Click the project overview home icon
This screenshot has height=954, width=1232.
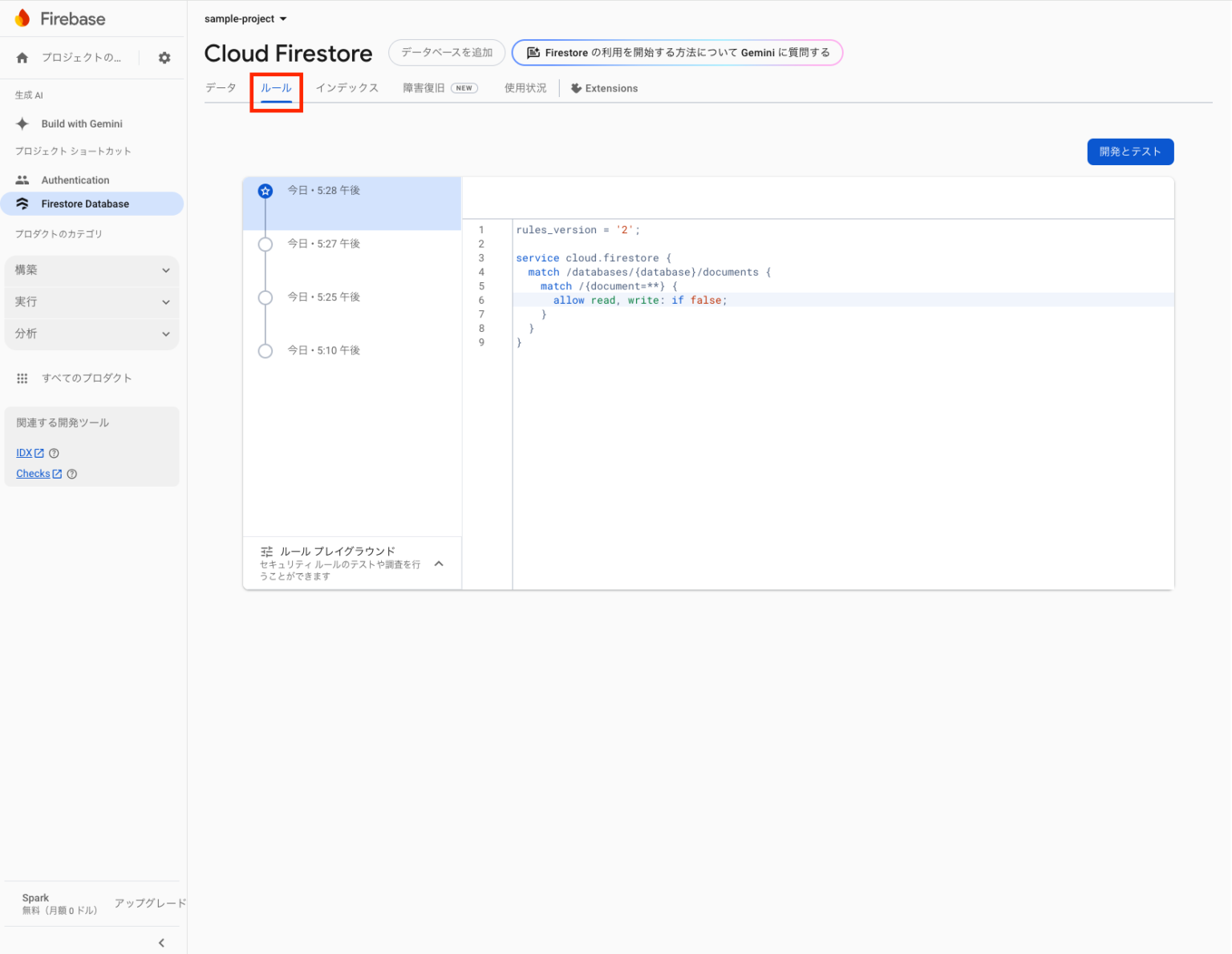(x=22, y=58)
